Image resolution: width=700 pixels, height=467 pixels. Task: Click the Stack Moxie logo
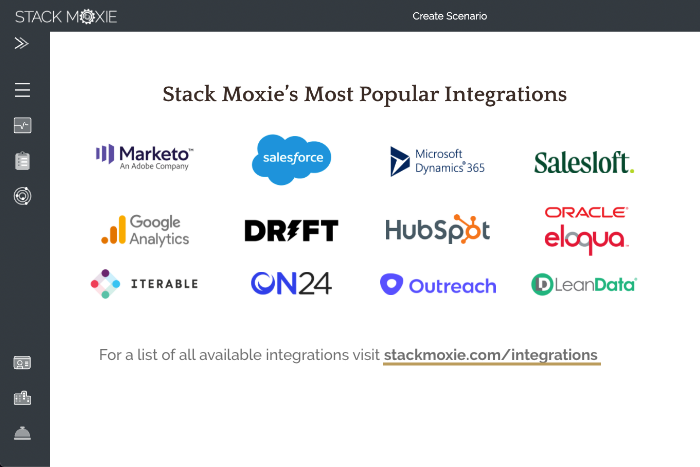(66, 16)
